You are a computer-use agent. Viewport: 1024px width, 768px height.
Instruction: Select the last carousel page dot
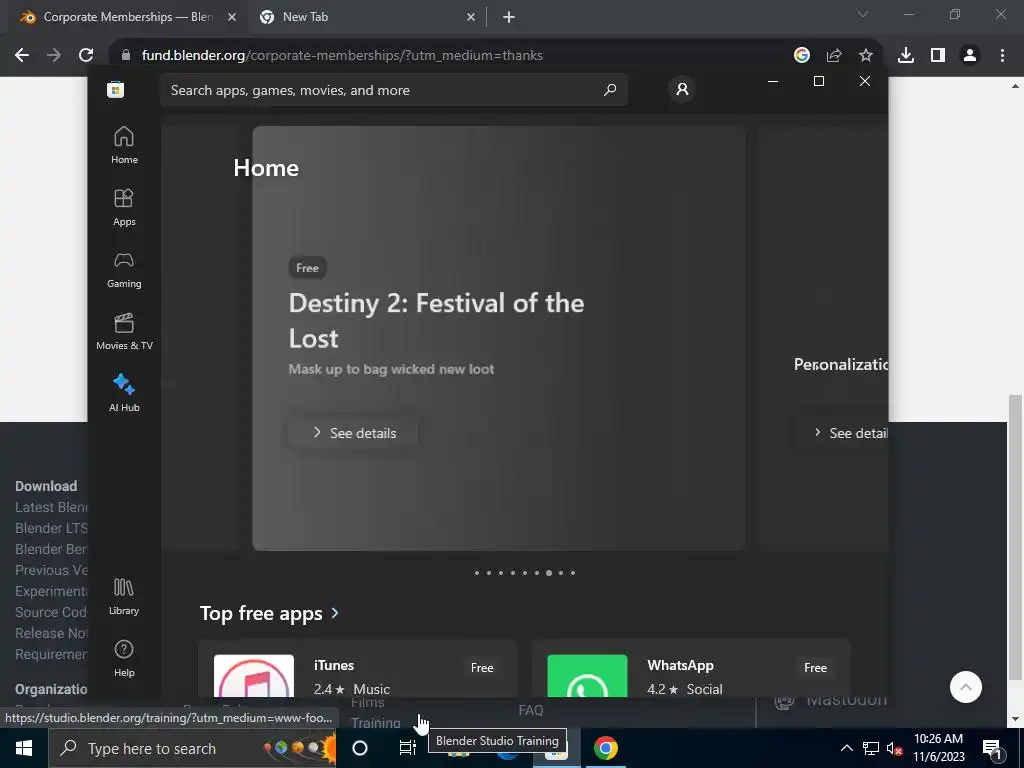tap(573, 573)
